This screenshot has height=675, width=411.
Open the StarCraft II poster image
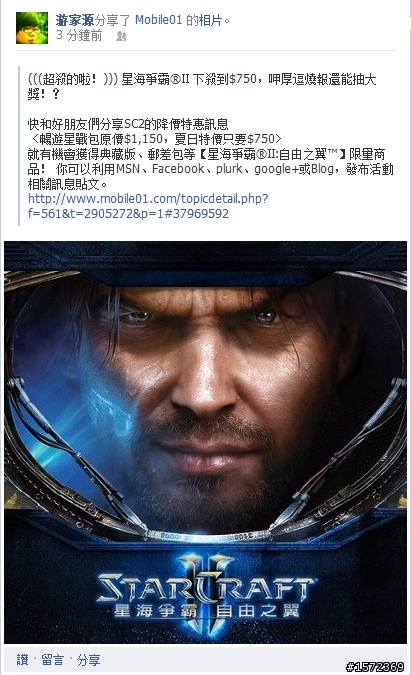click(205, 442)
